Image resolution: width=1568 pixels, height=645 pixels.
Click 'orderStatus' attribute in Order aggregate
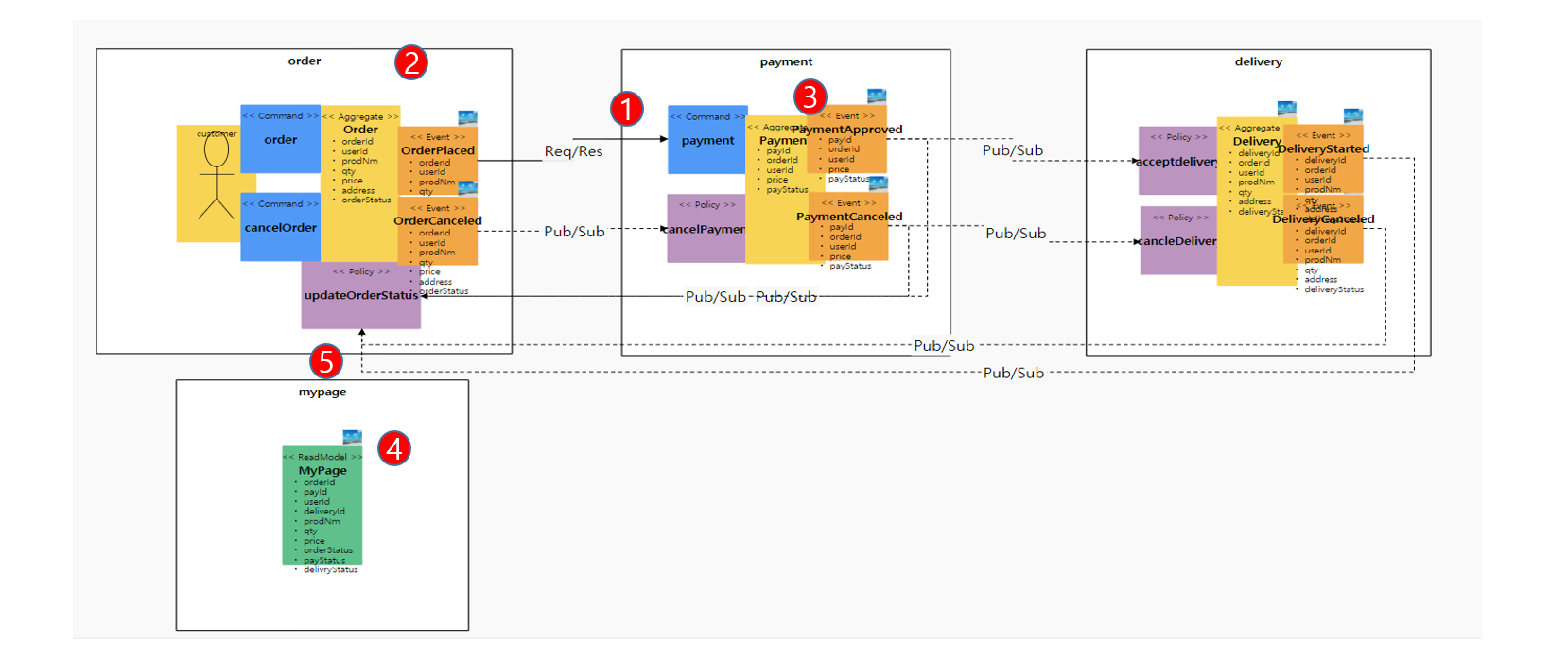click(x=366, y=200)
